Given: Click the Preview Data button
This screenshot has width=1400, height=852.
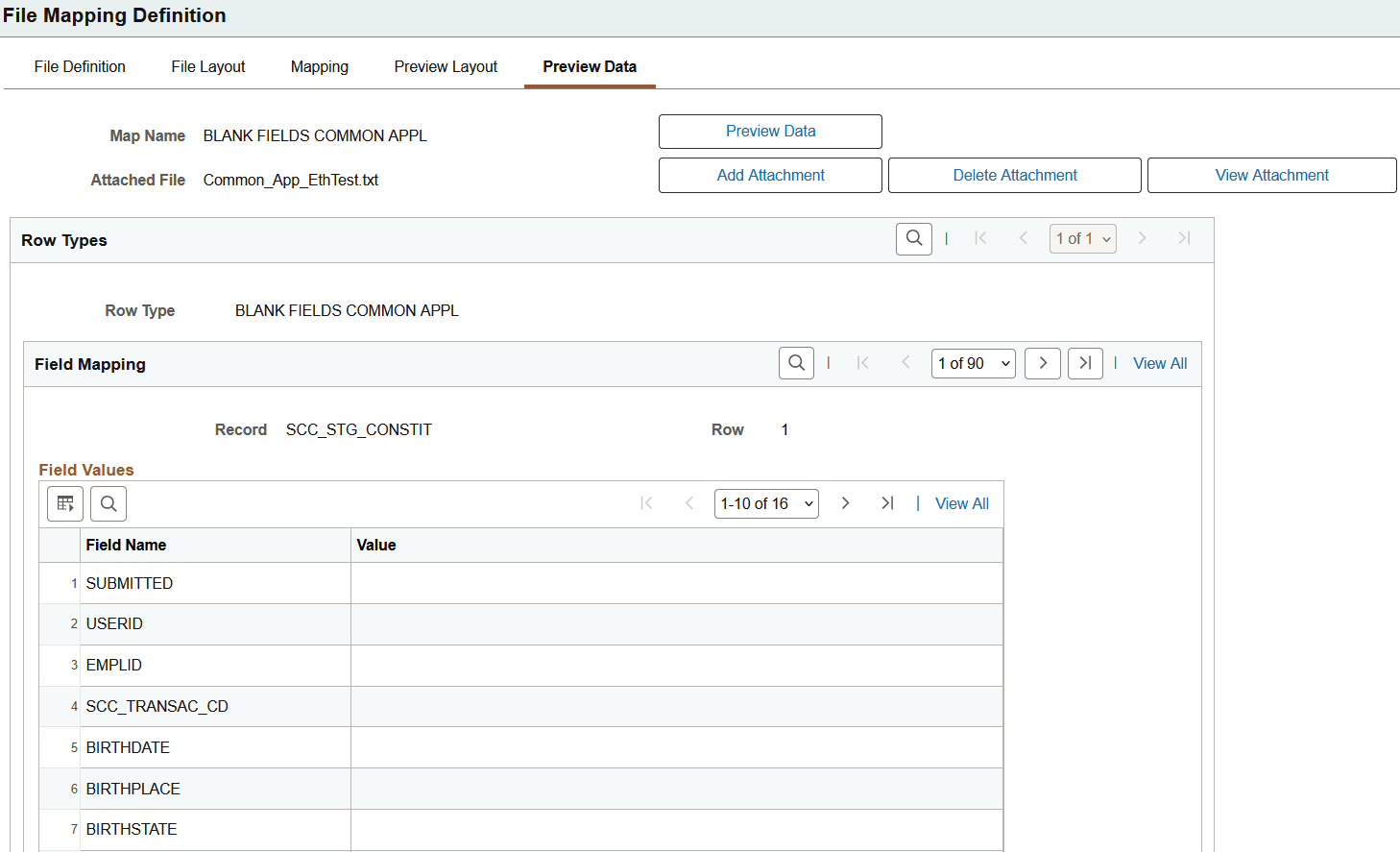Looking at the screenshot, I should [770, 132].
